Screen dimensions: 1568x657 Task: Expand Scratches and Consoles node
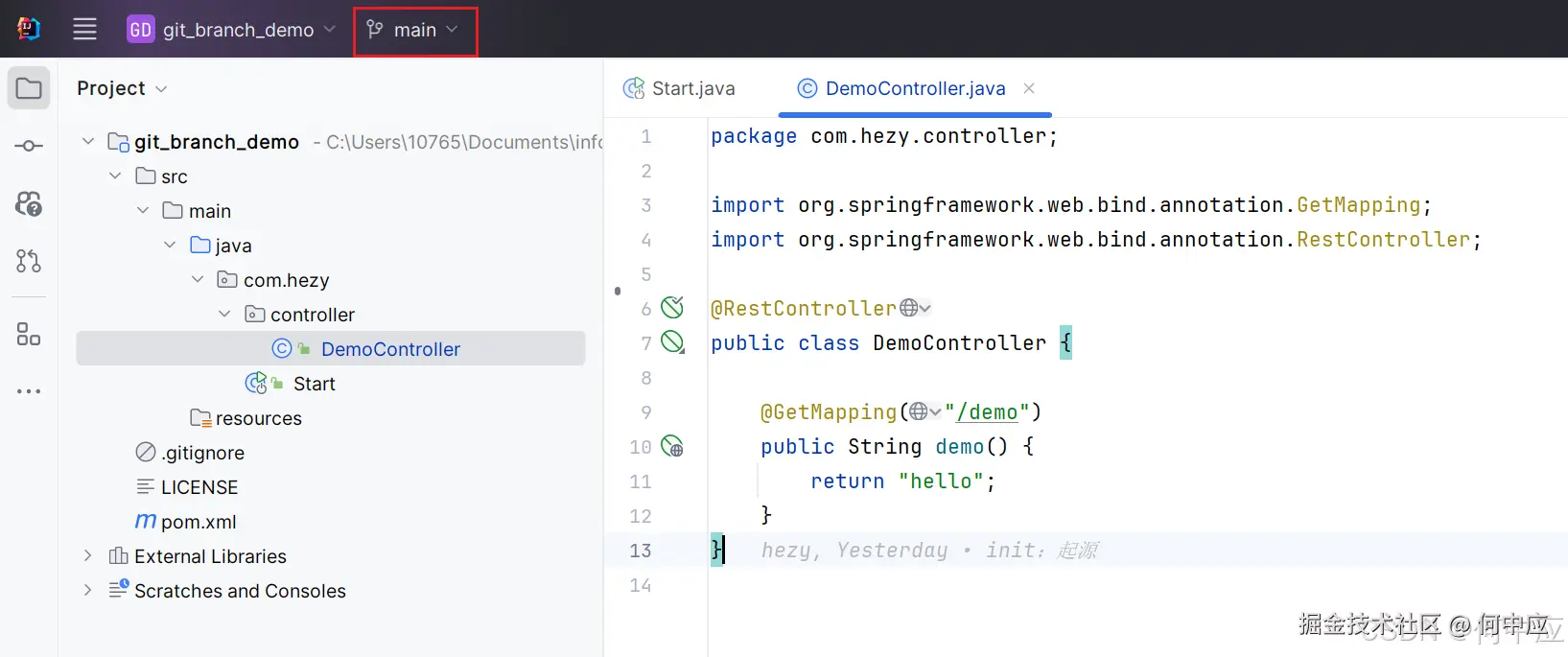[x=88, y=591]
